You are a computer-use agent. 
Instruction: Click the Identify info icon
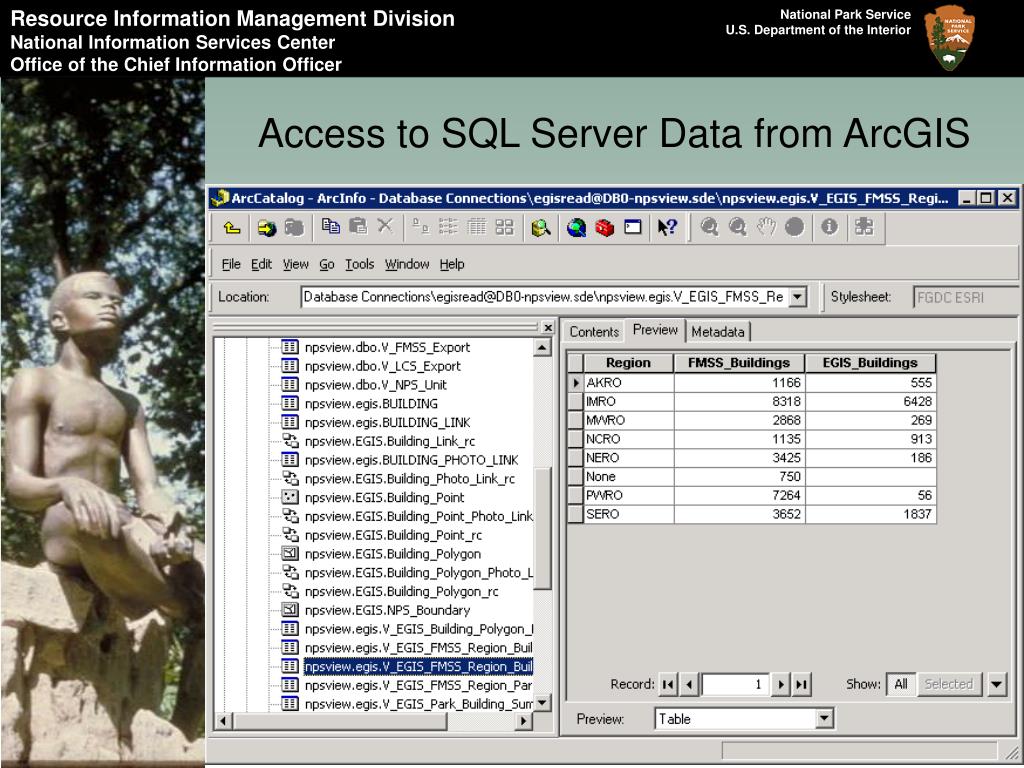(828, 227)
